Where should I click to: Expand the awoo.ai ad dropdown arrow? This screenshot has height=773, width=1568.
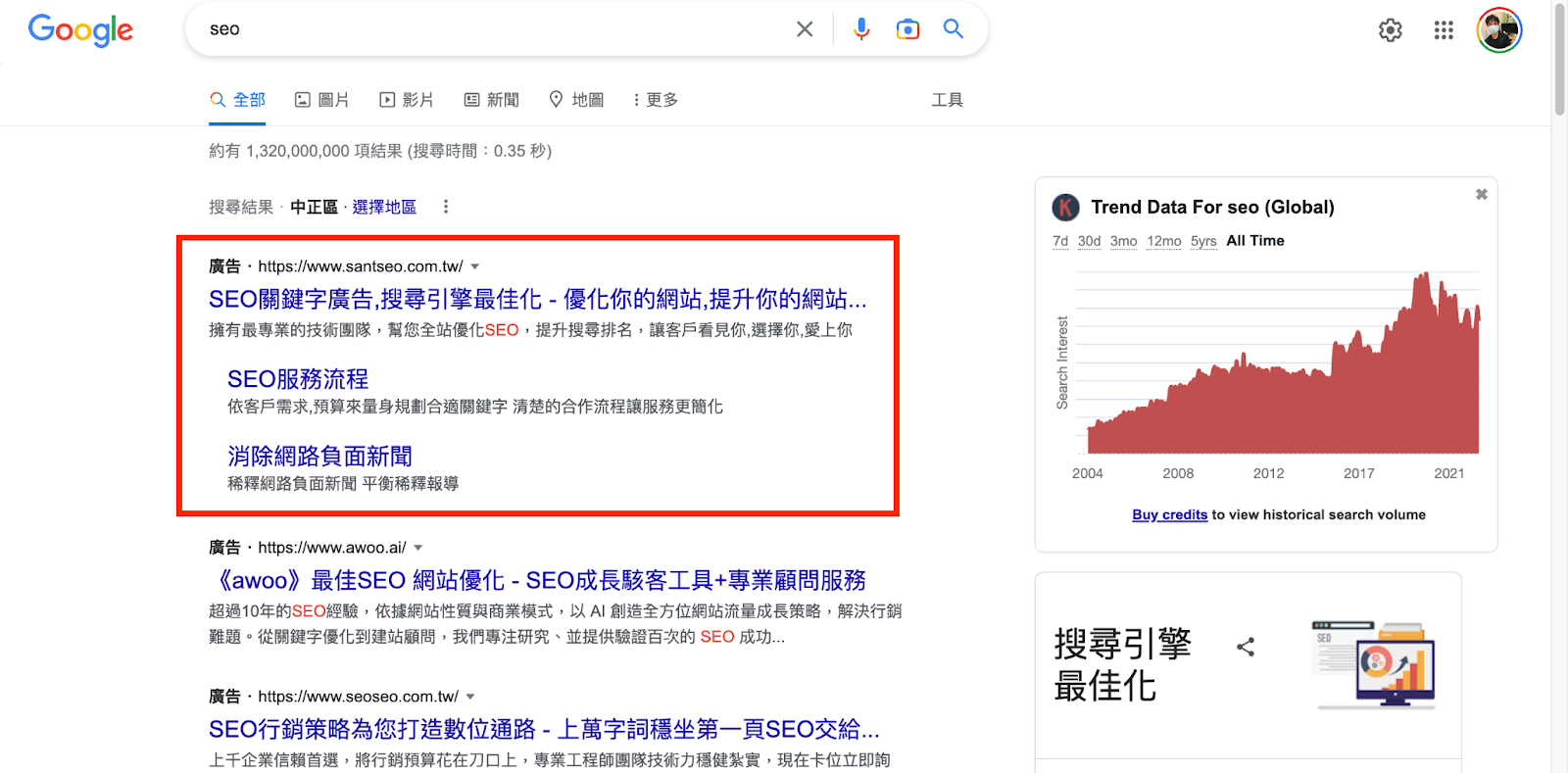tap(418, 548)
